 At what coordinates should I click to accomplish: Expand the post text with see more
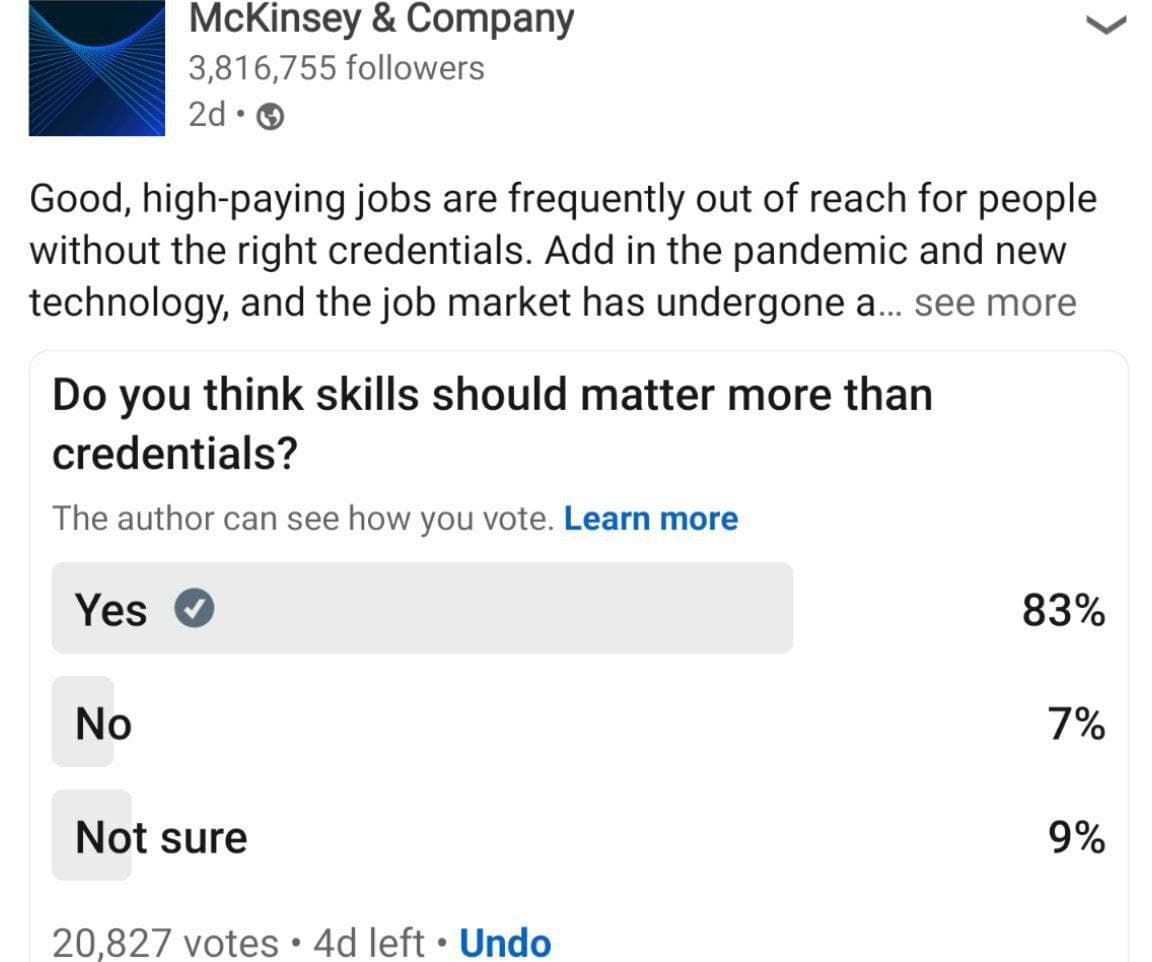[x=996, y=303]
